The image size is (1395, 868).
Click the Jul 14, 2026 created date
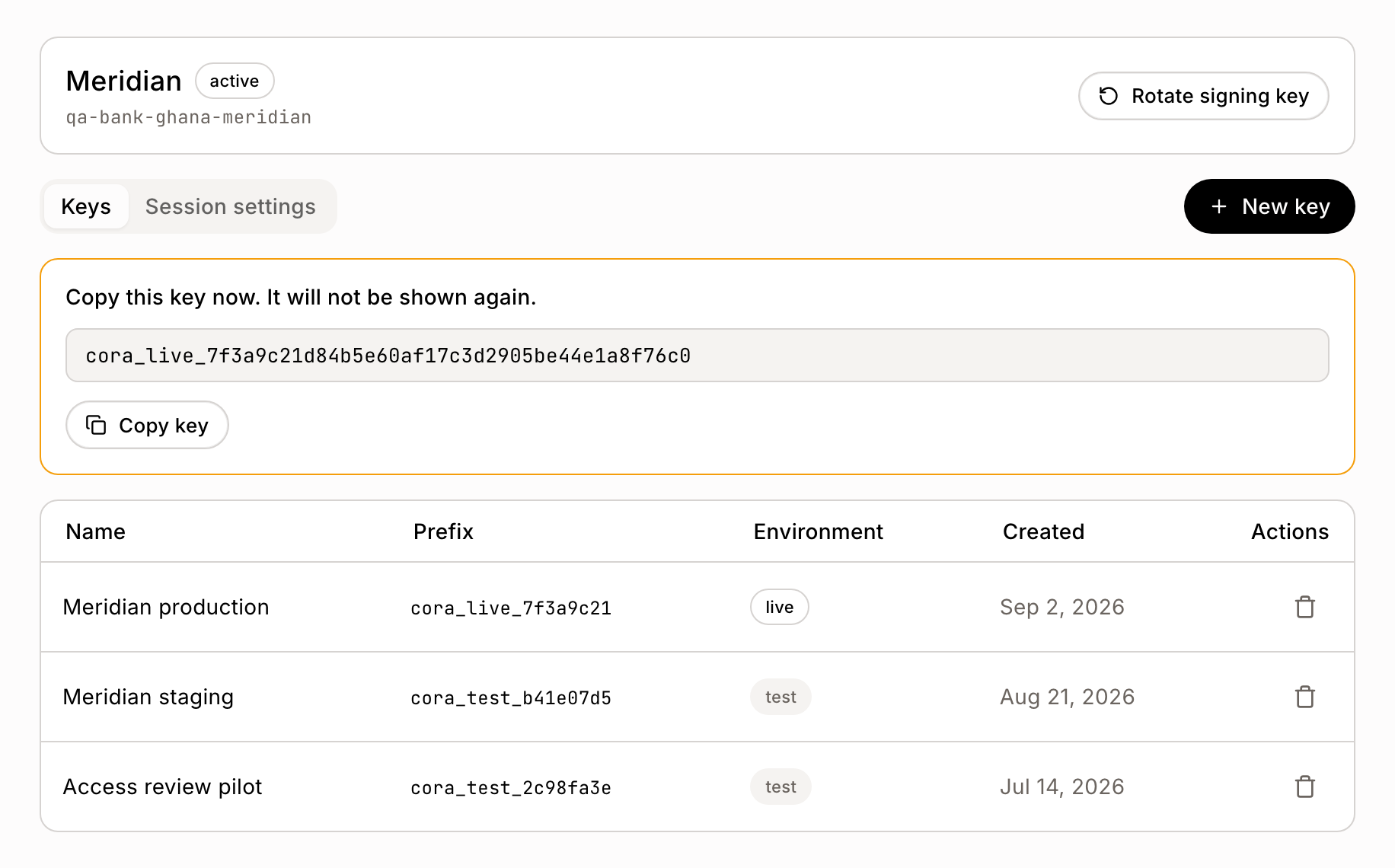point(1062,787)
